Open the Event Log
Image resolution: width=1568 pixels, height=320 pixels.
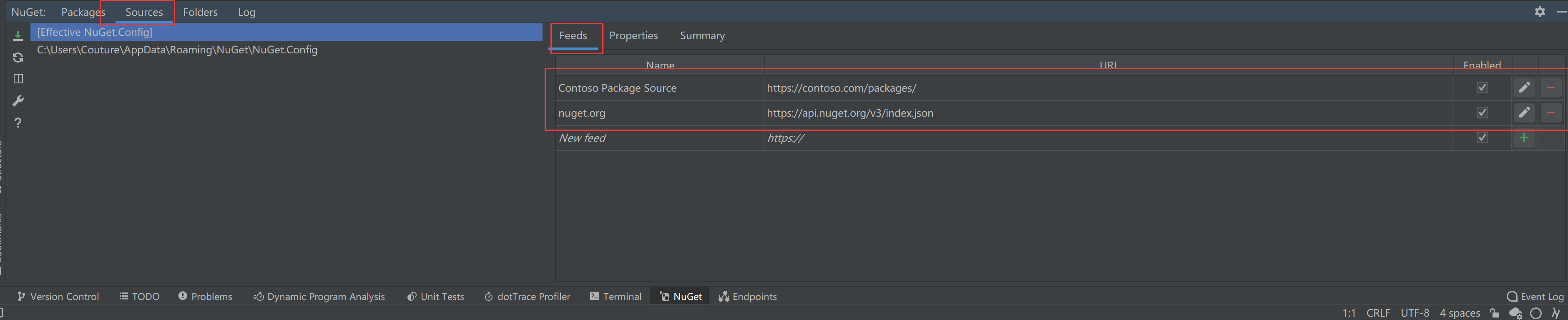click(1535, 296)
